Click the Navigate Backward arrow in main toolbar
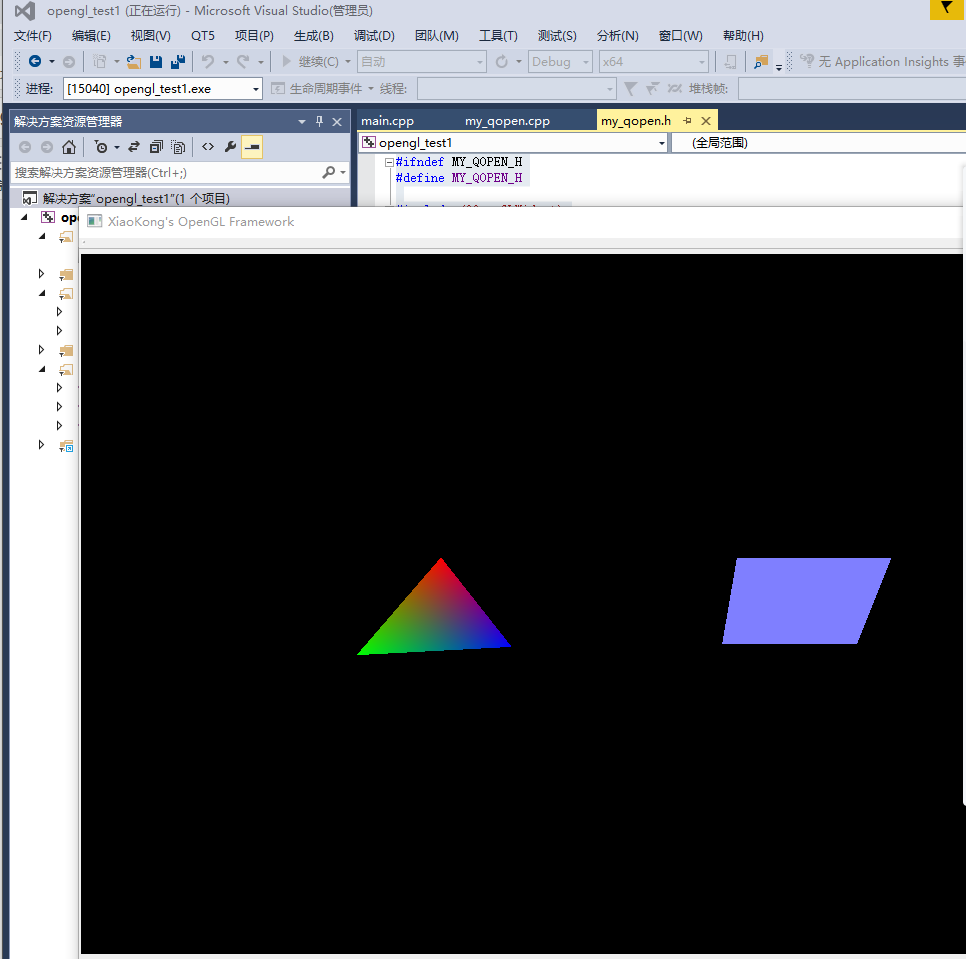The width and height of the screenshot is (966, 959). click(x=35, y=62)
